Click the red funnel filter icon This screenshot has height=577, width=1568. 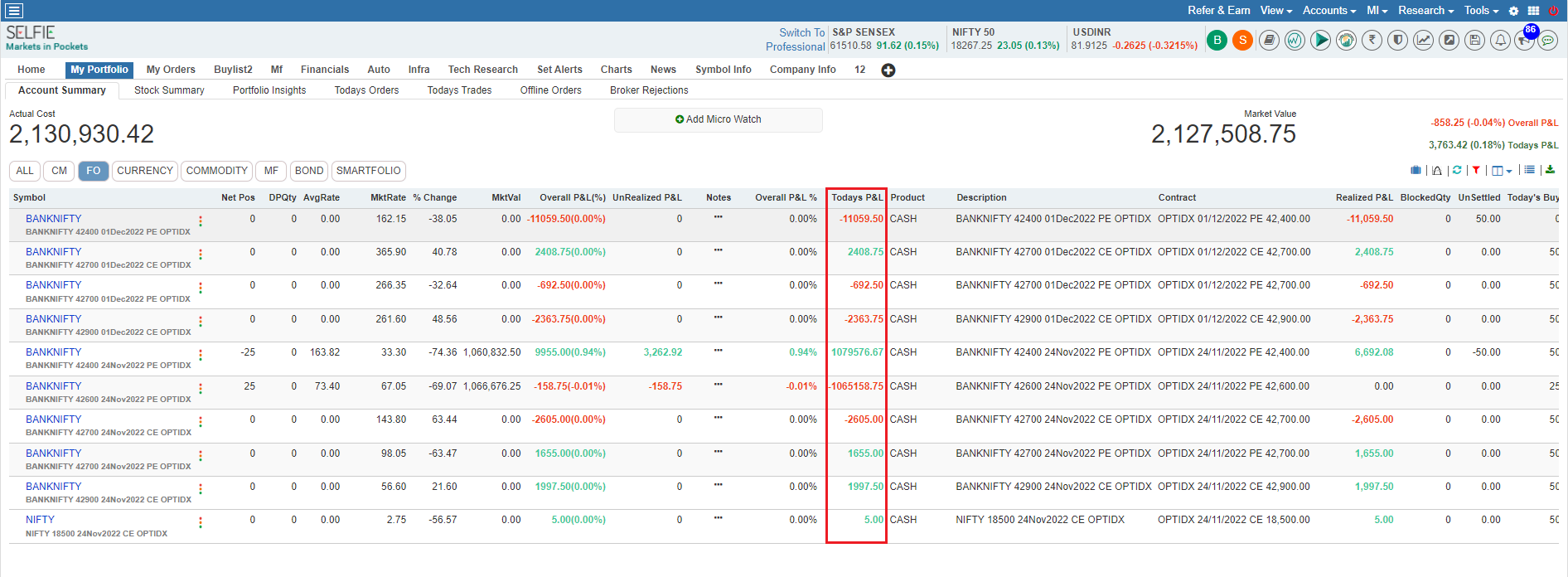[1476, 170]
